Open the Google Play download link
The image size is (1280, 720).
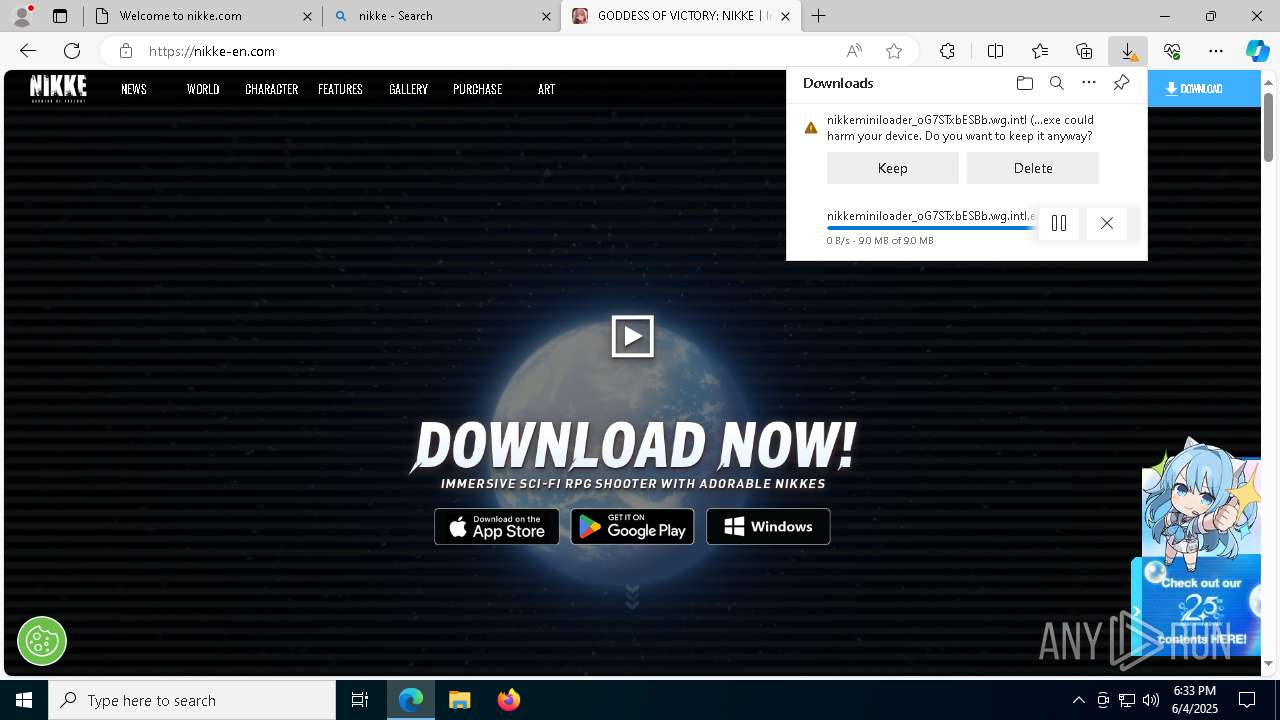point(633,527)
